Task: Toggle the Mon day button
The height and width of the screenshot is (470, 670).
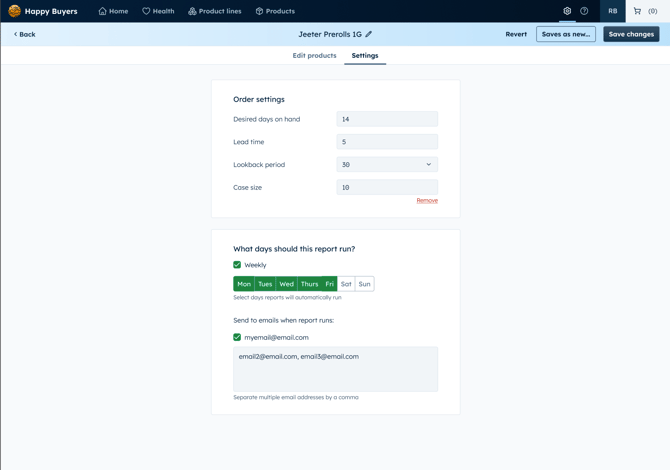Action: (x=244, y=284)
